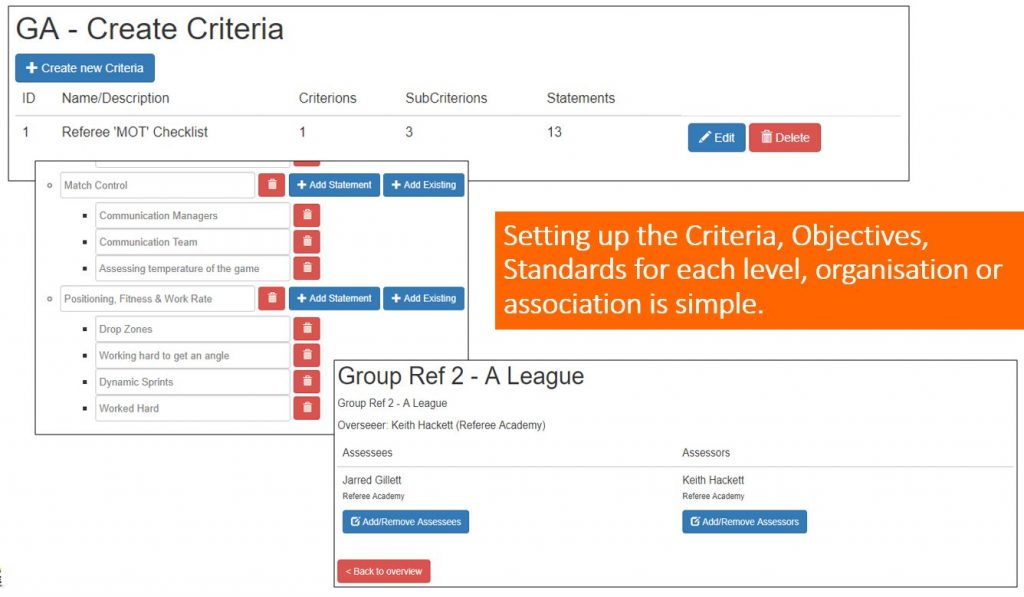Image resolution: width=1024 pixels, height=597 pixels.
Task: Remove the Worked Hard statement
Action: coord(306,408)
